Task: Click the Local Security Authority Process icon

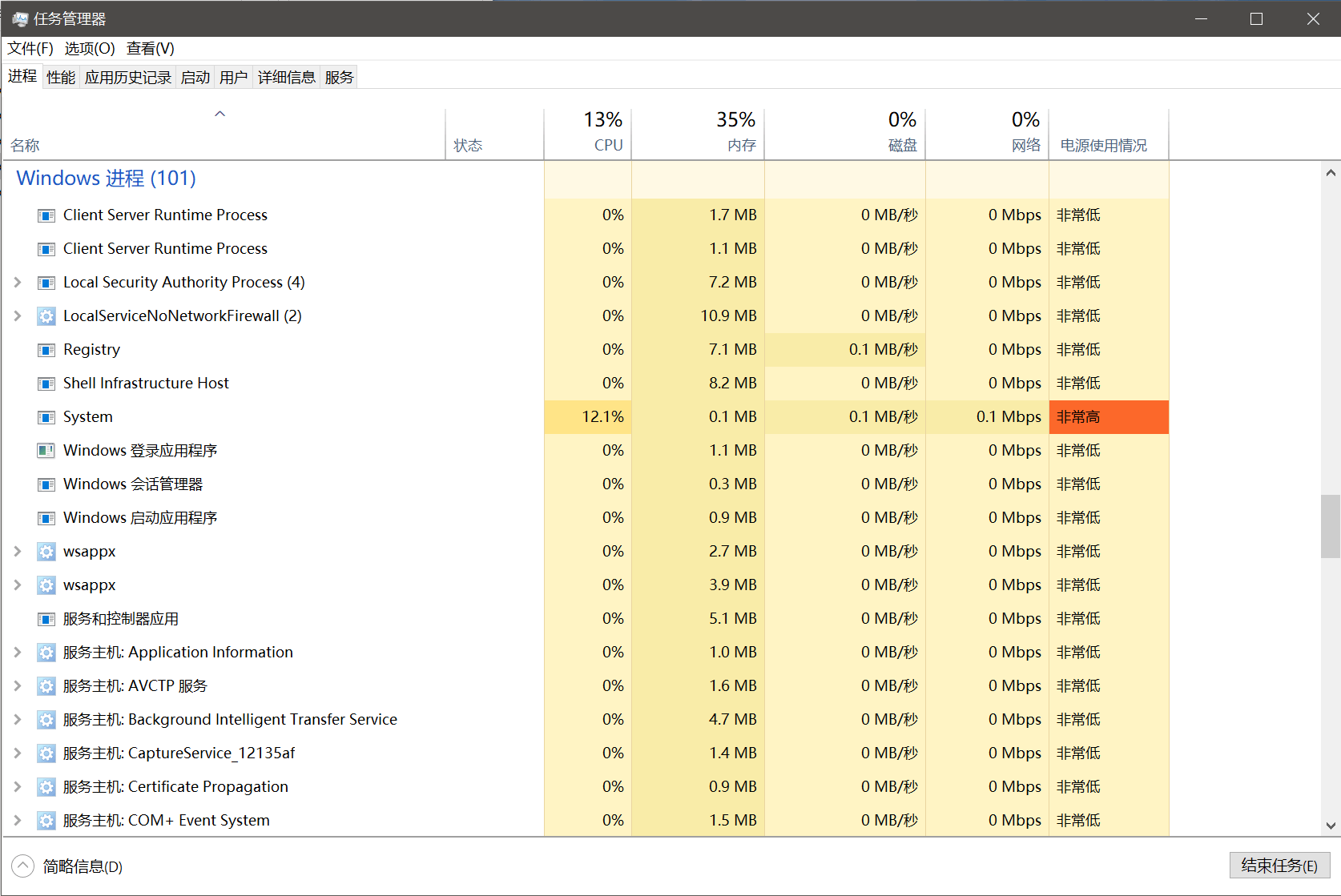Action: click(x=46, y=283)
